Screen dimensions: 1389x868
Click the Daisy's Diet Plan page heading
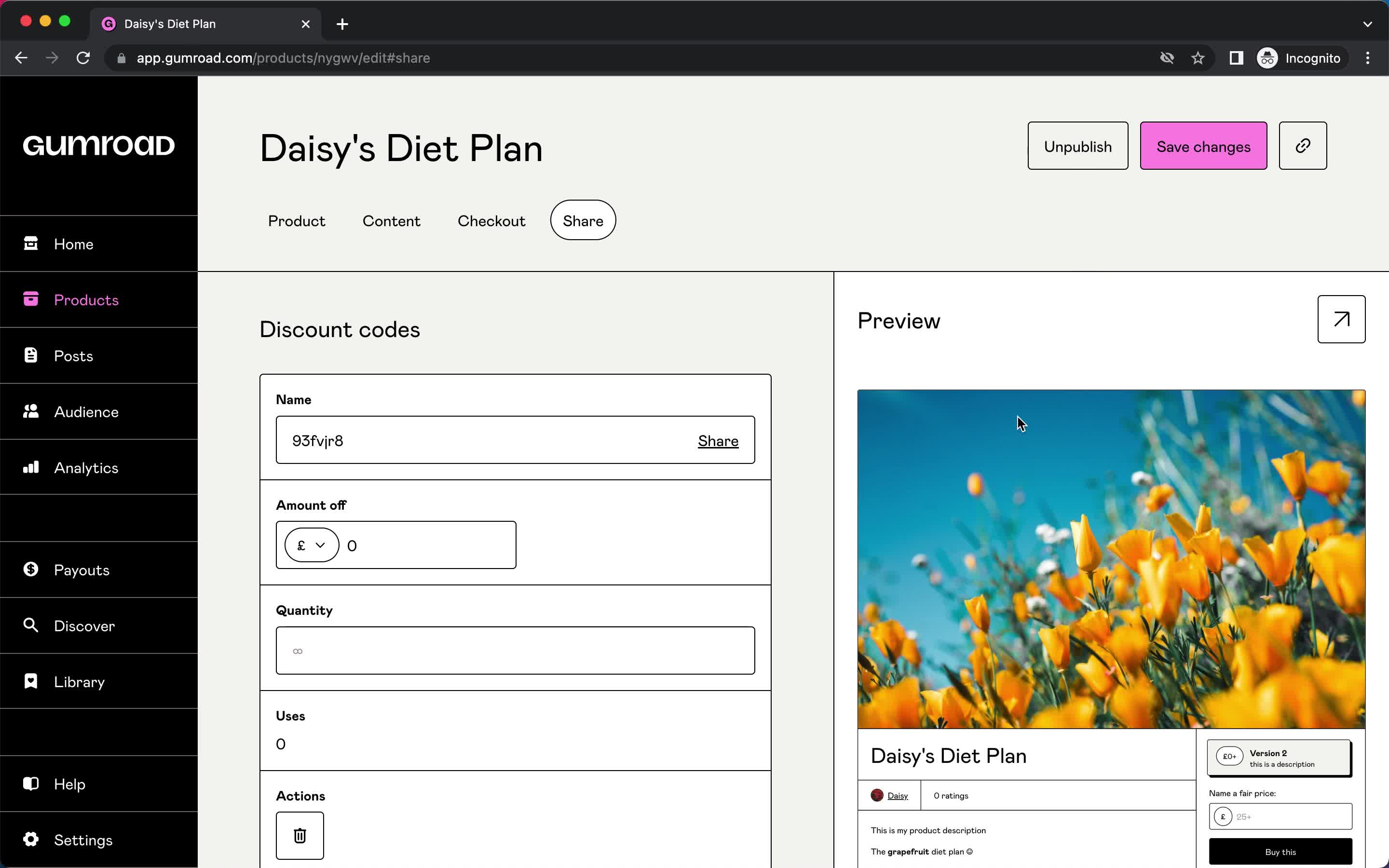tap(401, 148)
